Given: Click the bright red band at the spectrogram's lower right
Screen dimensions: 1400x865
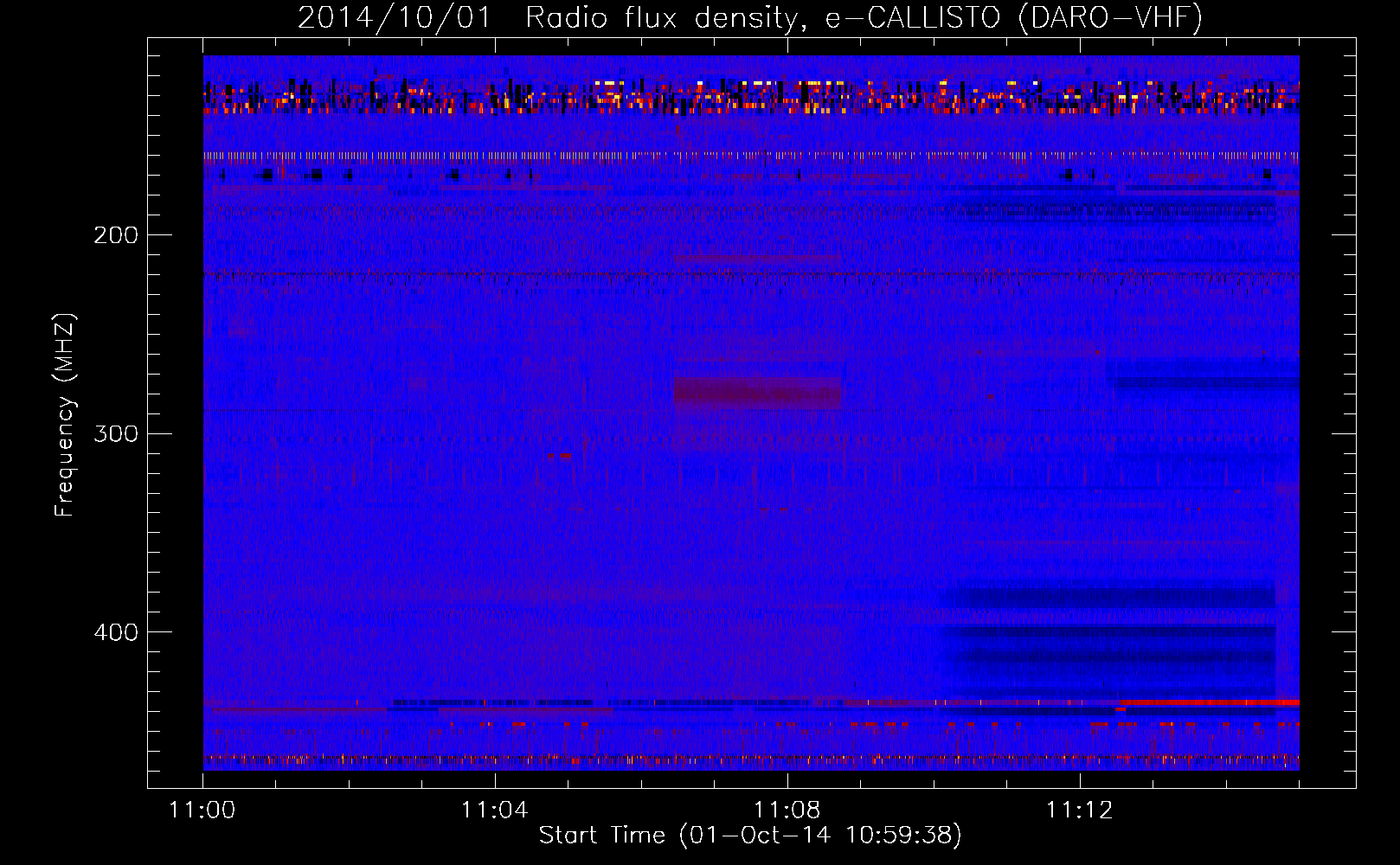Looking at the screenshot, I should tap(1209, 703).
